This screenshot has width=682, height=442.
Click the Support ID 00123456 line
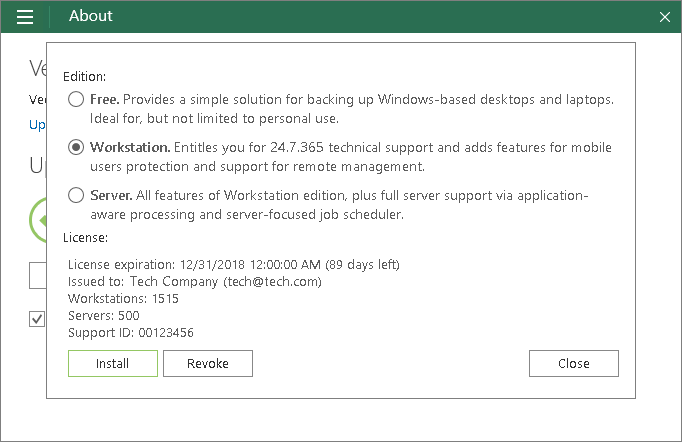pos(131,332)
